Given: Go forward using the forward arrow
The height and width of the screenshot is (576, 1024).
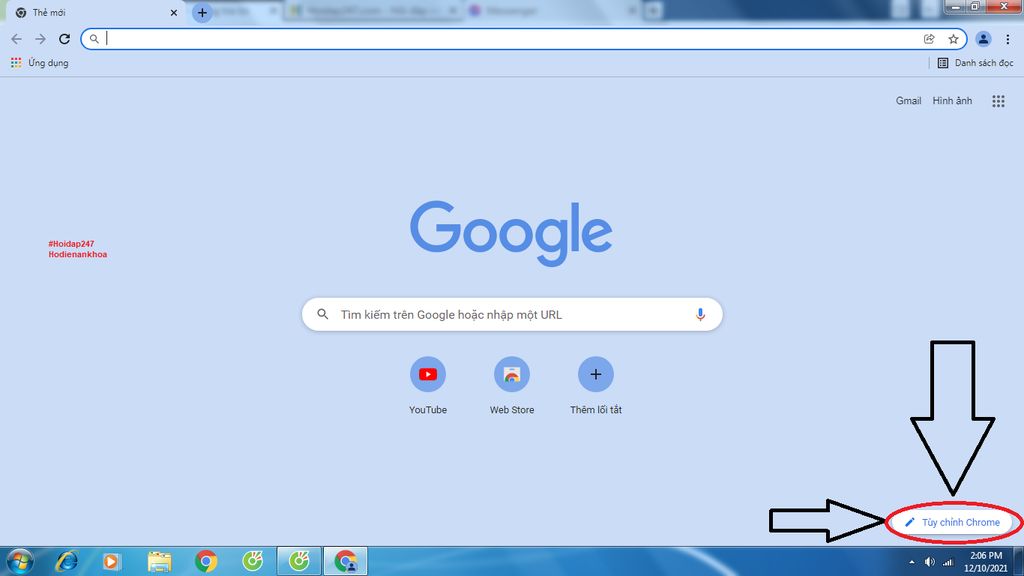Looking at the screenshot, I should (x=40, y=39).
